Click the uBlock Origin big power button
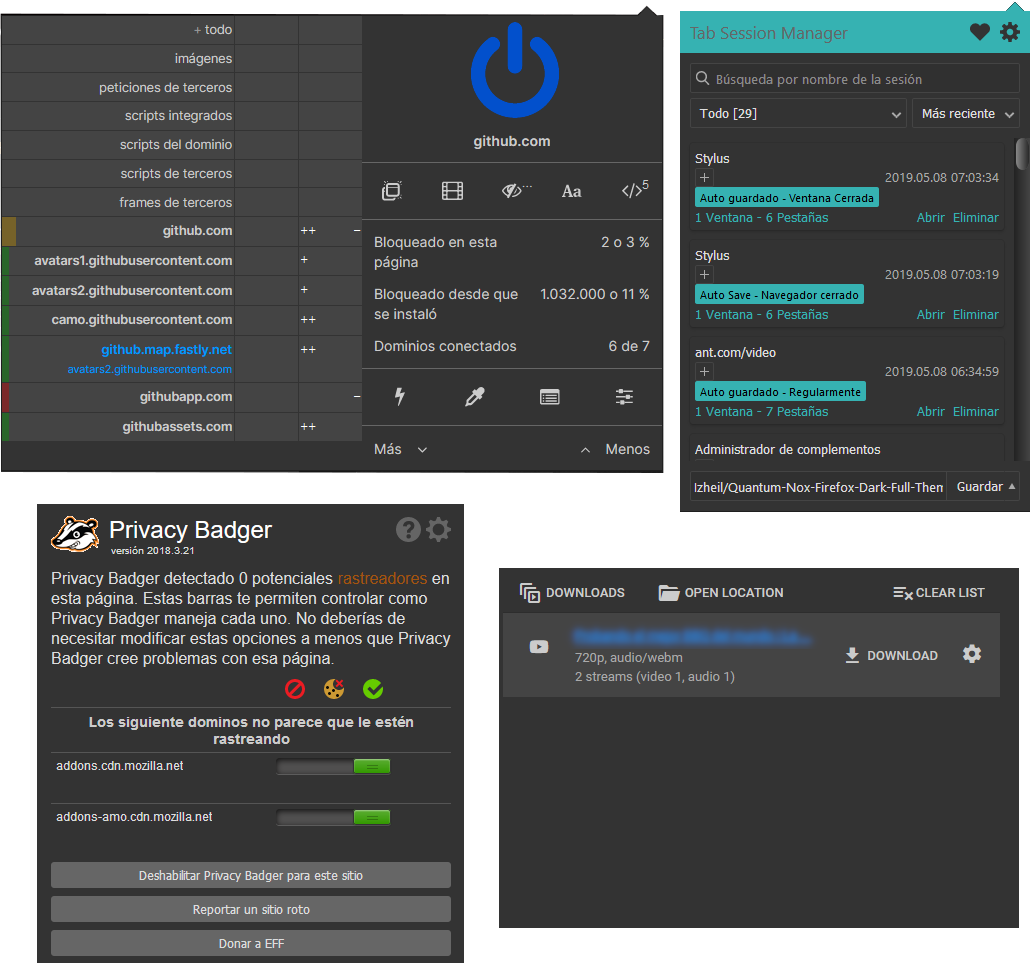 click(515, 70)
